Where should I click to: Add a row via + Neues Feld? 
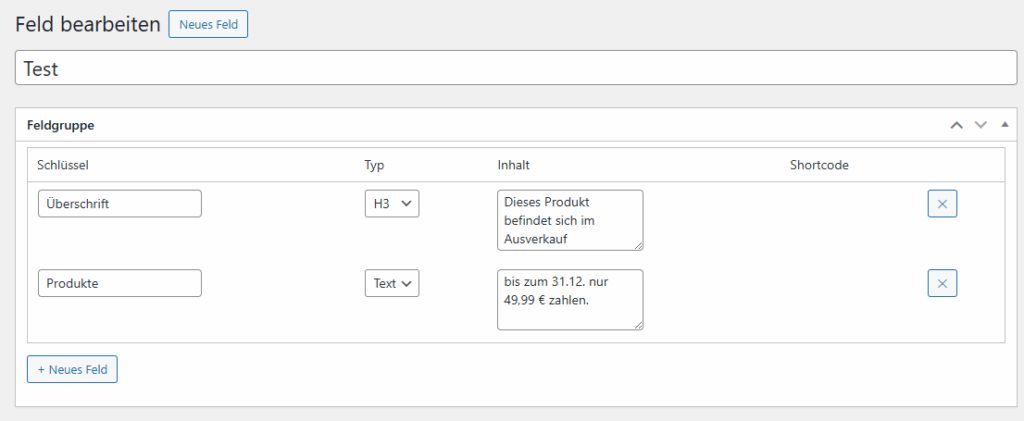point(72,369)
